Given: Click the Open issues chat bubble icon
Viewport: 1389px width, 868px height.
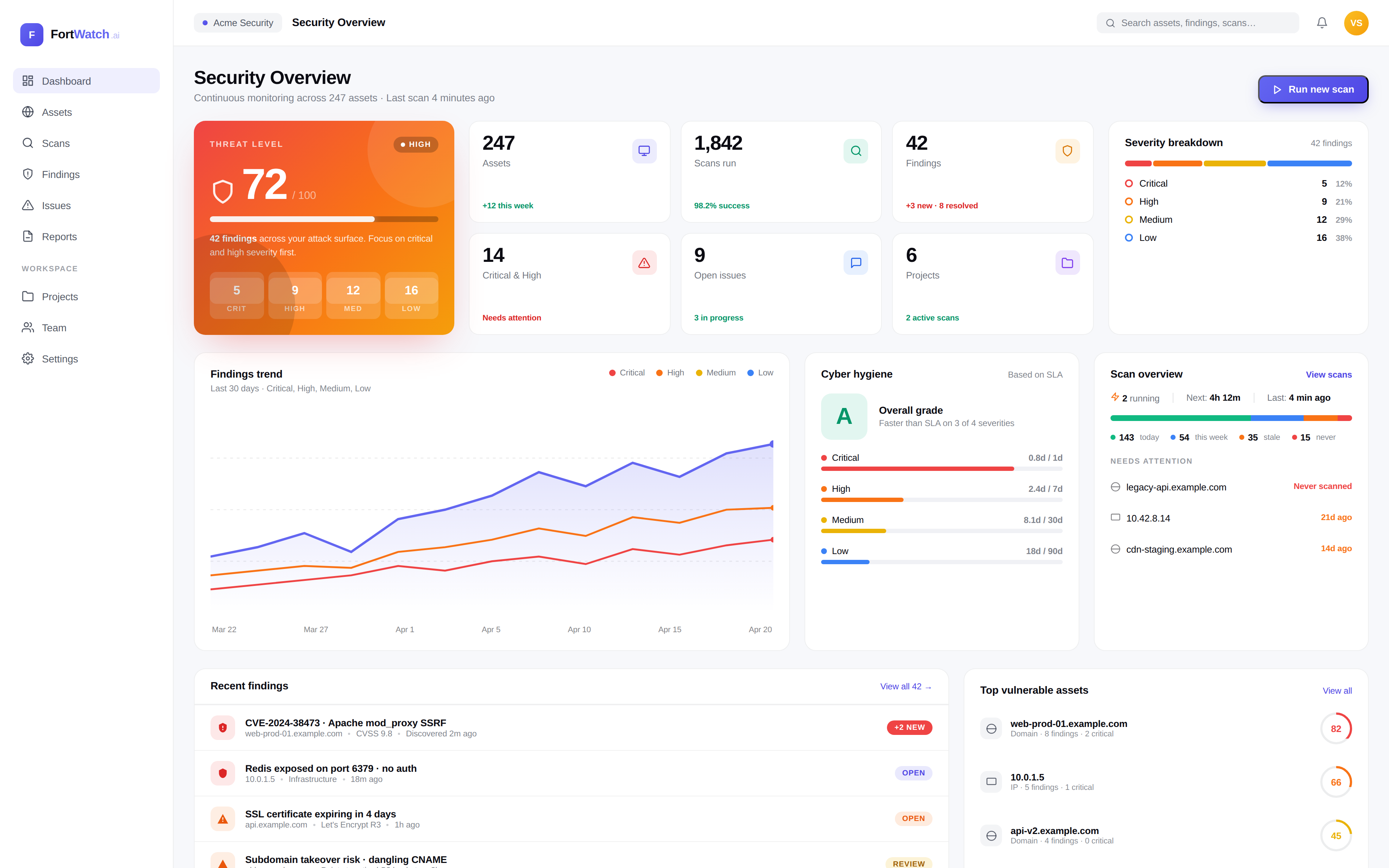Looking at the screenshot, I should click(x=855, y=263).
